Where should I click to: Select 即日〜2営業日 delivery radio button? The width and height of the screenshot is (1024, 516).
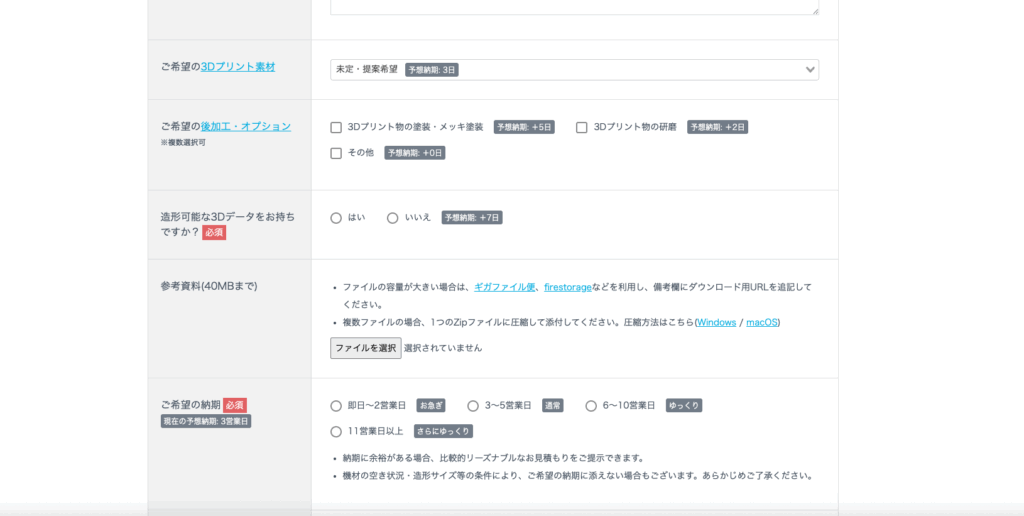[x=336, y=406]
